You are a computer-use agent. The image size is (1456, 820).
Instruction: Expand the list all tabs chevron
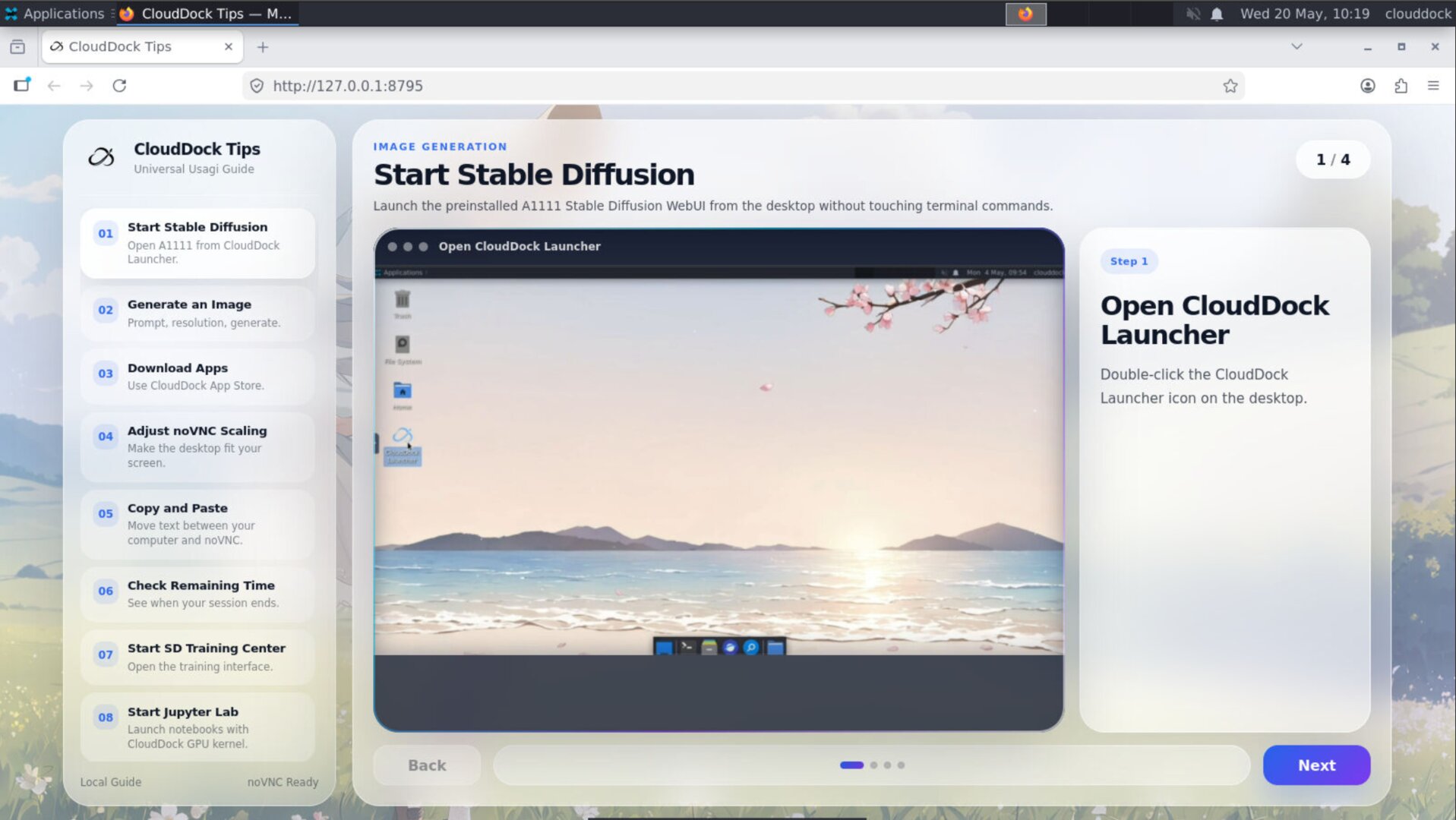[1297, 47]
